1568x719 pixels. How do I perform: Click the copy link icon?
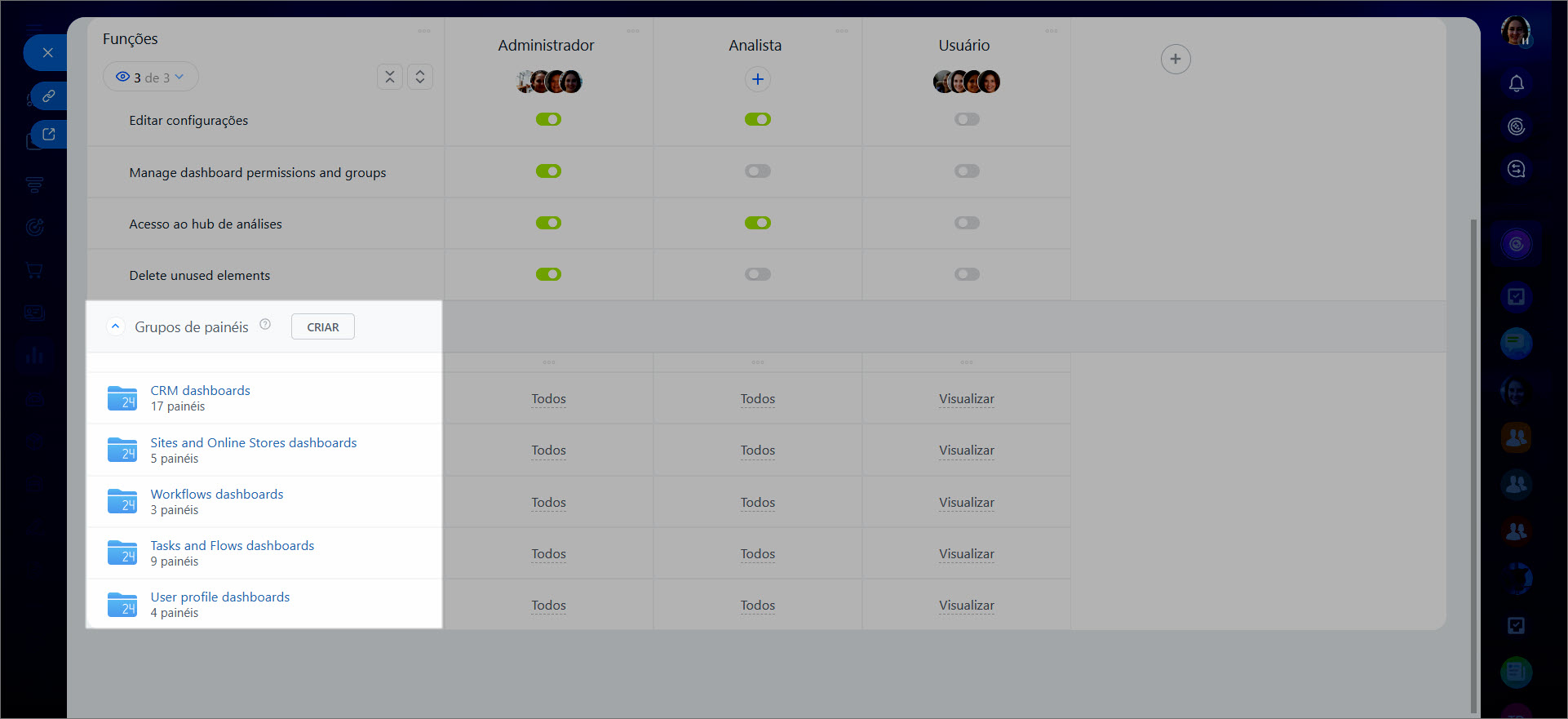tap(49, 96)
